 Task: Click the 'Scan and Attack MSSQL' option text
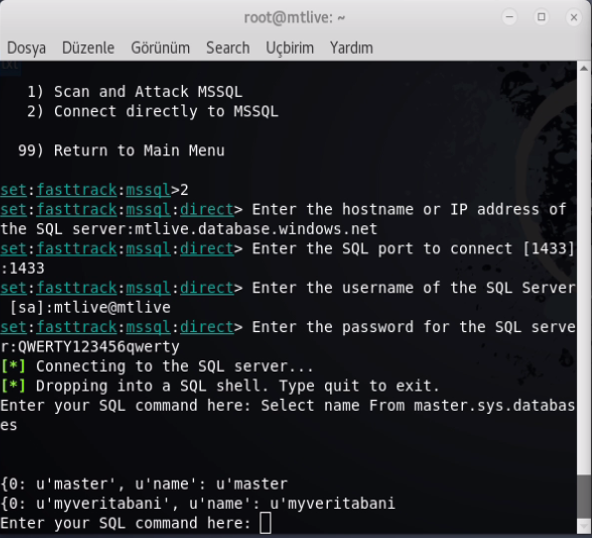(148, 92)
